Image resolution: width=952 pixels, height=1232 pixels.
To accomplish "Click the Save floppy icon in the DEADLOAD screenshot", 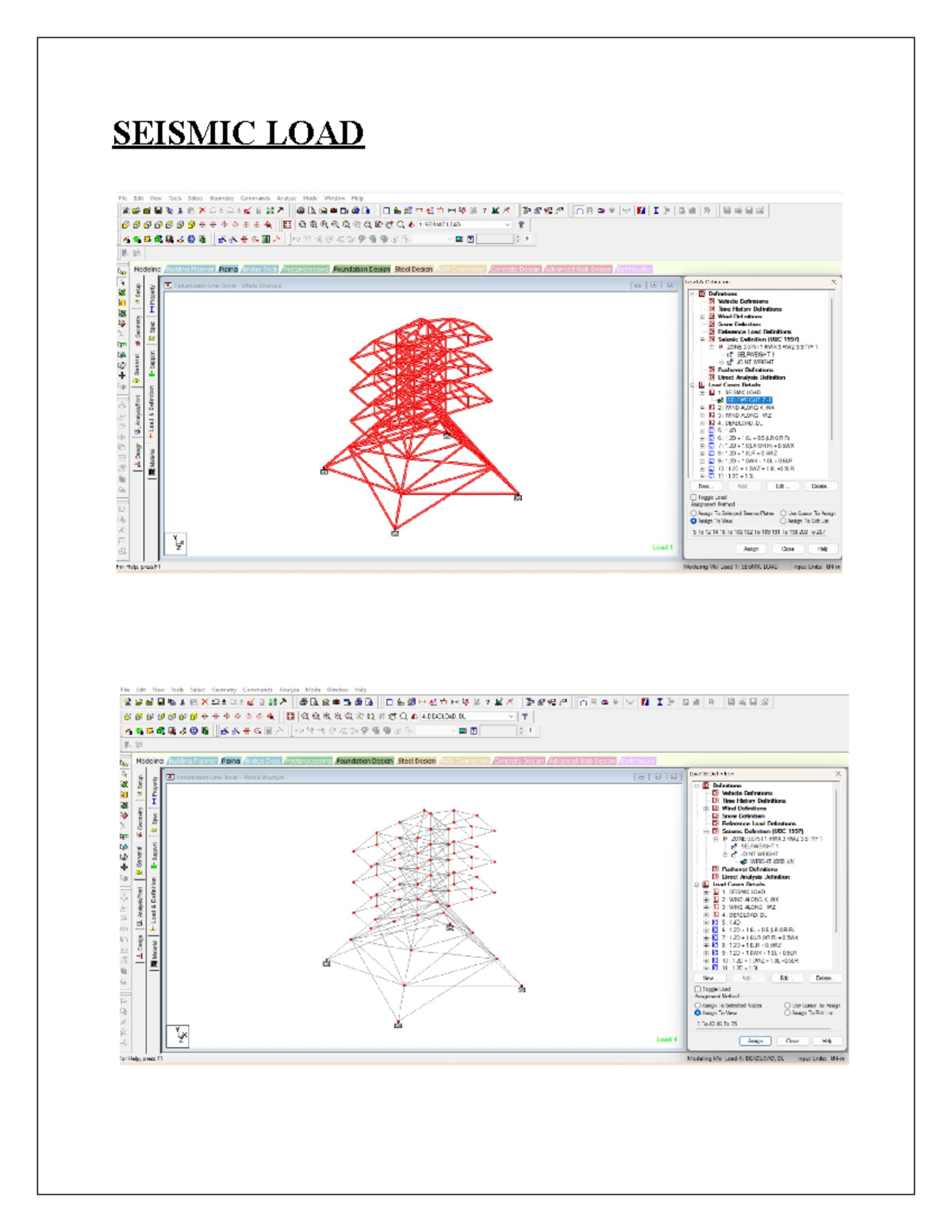I will tap(161, 702).
